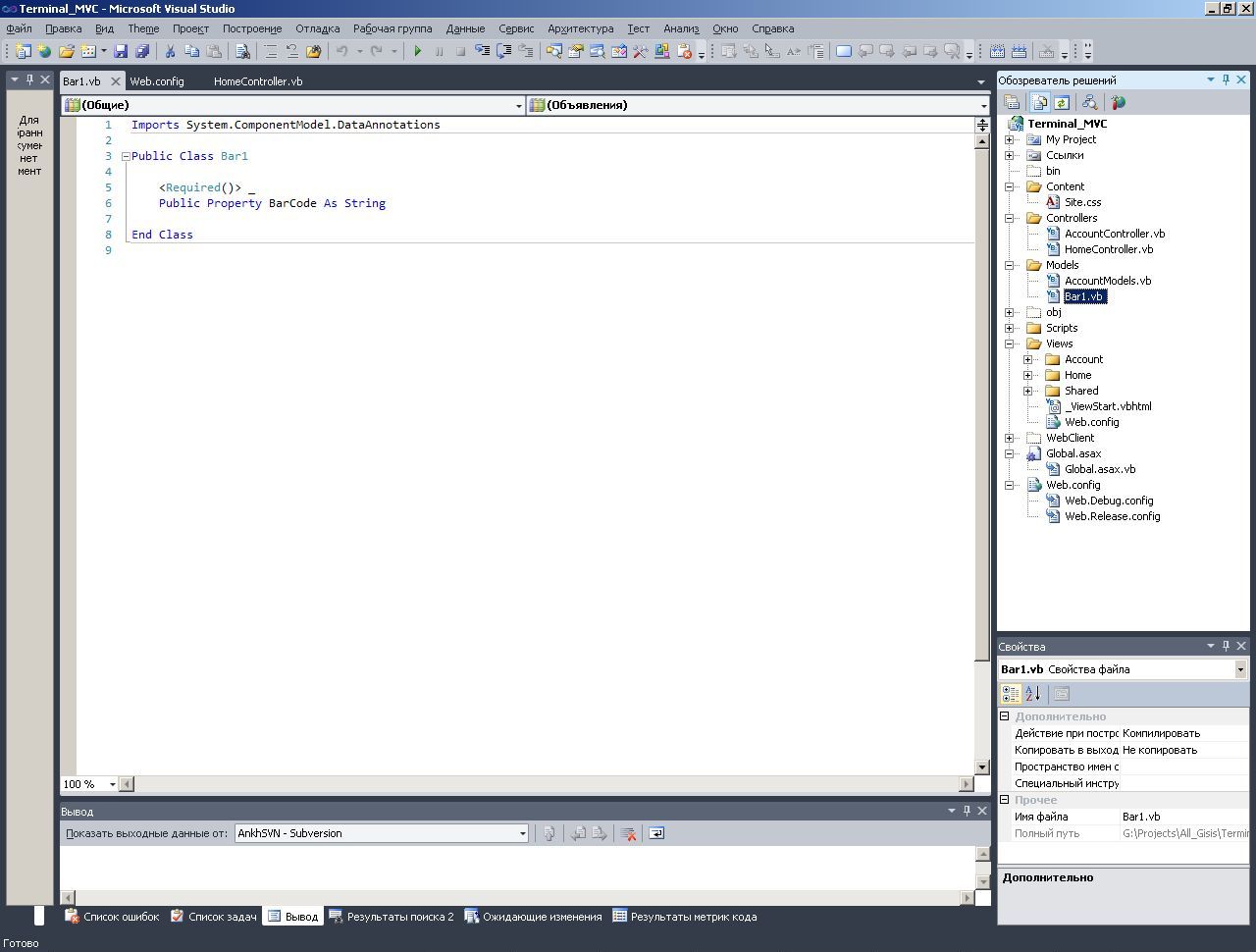The height and width of the screenshot is (952, 1256).
Task: Save the current file with the floppy icon
Action: pos(121,51)
